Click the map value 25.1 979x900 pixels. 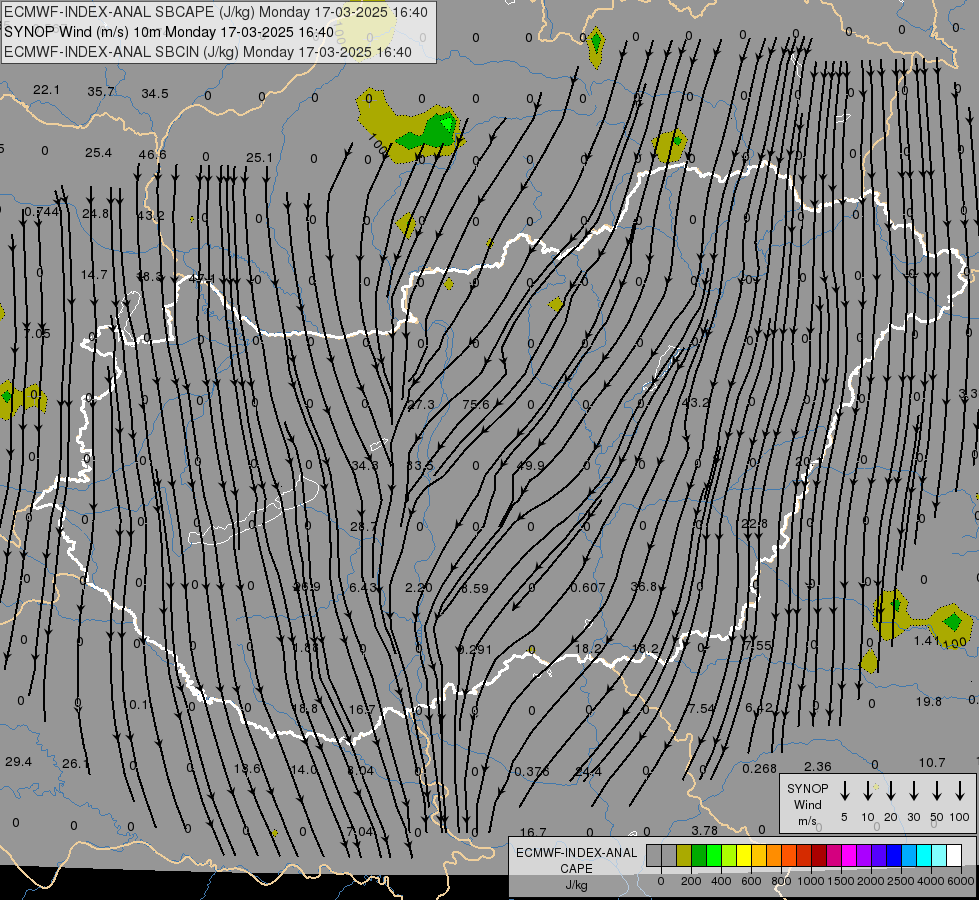(x=259, y=158)
